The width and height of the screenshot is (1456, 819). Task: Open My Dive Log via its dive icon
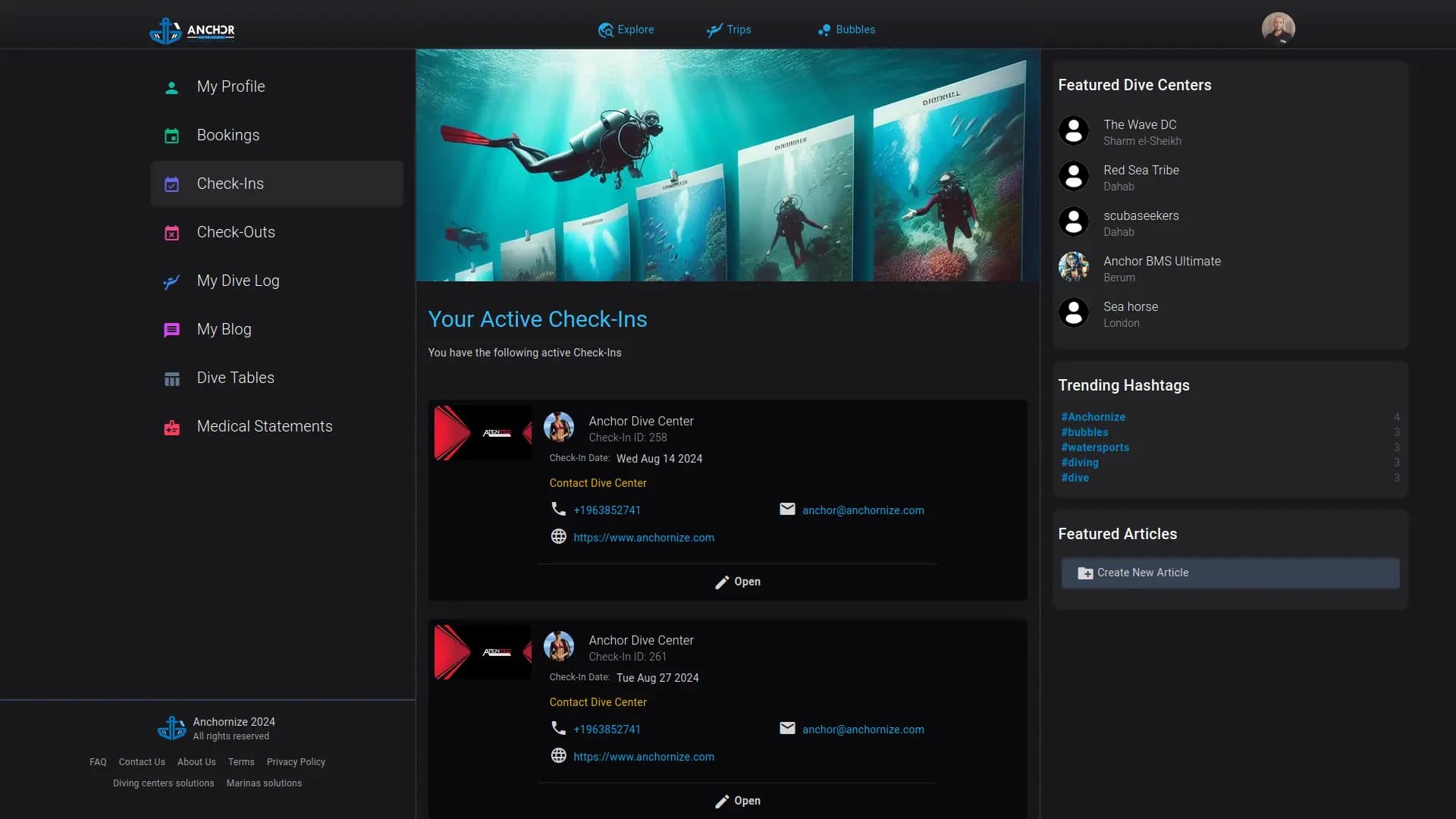[x=171, y=281]
